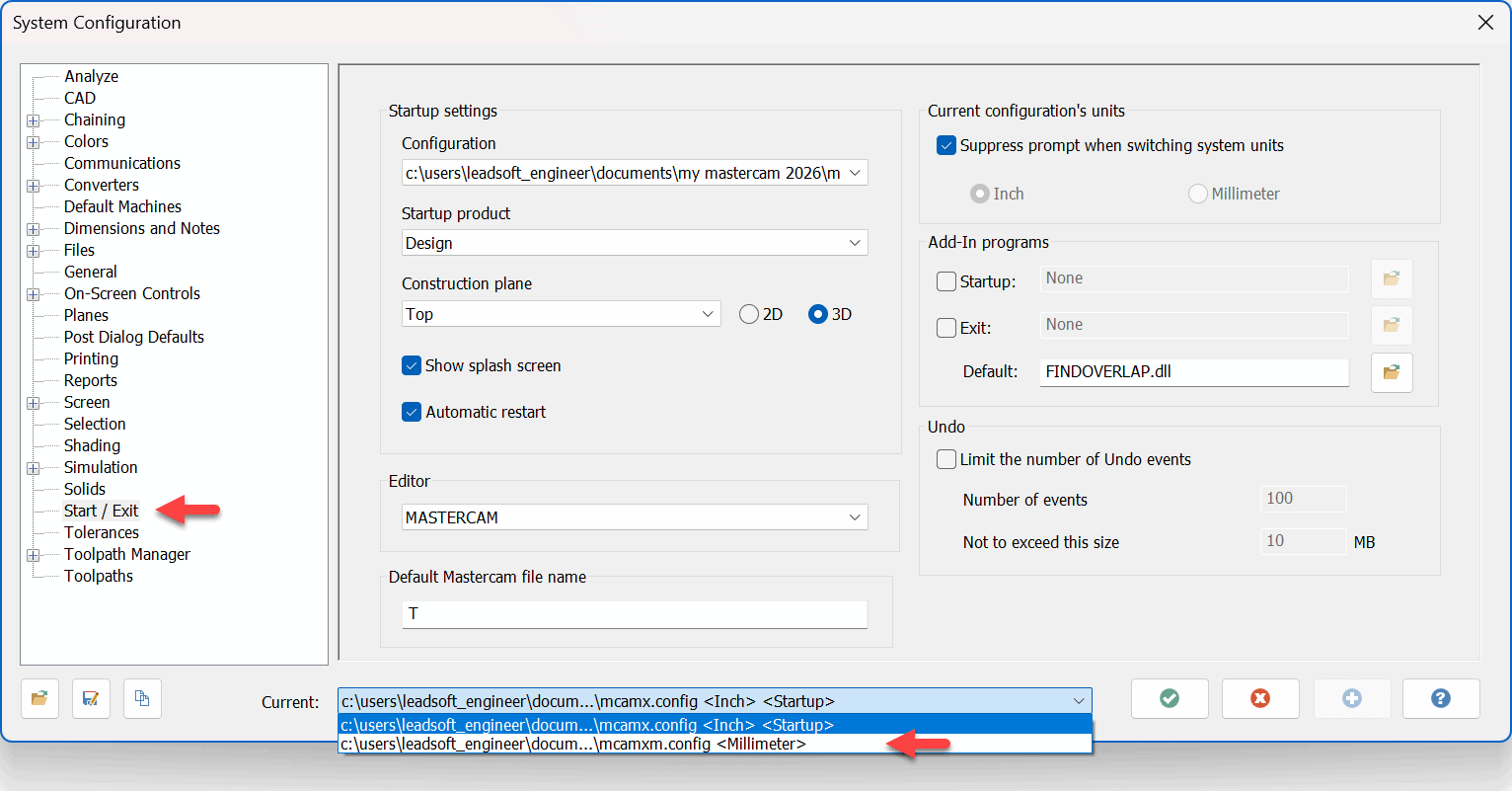Toggle the Automatic restart checkbox
The width and height of the screenshot is (1512, 791).
click(412, 412)
